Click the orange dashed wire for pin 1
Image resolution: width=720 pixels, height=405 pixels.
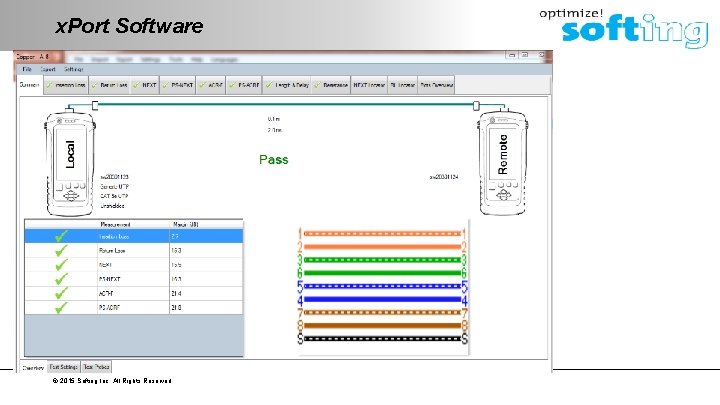[382, 234]
